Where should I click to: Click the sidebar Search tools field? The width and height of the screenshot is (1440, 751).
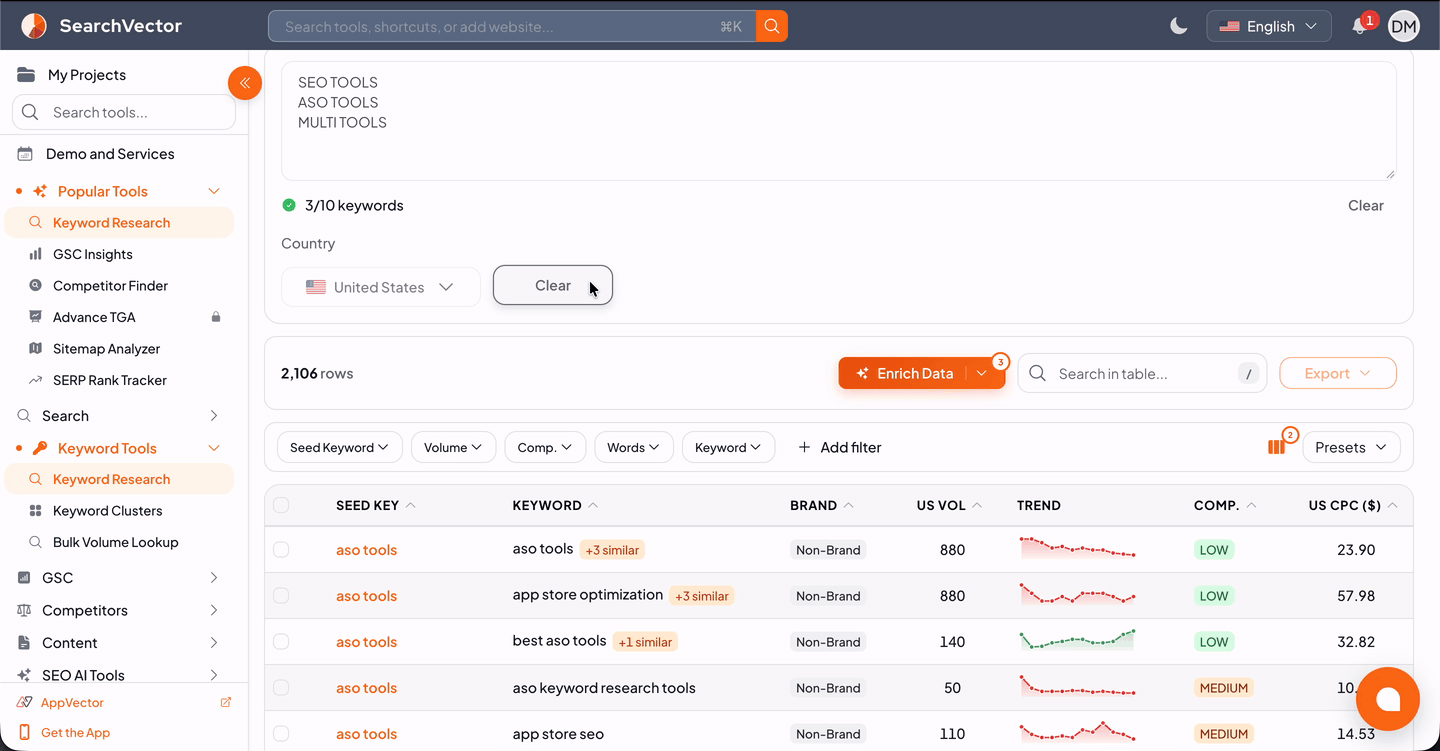(x=124, y=112)
